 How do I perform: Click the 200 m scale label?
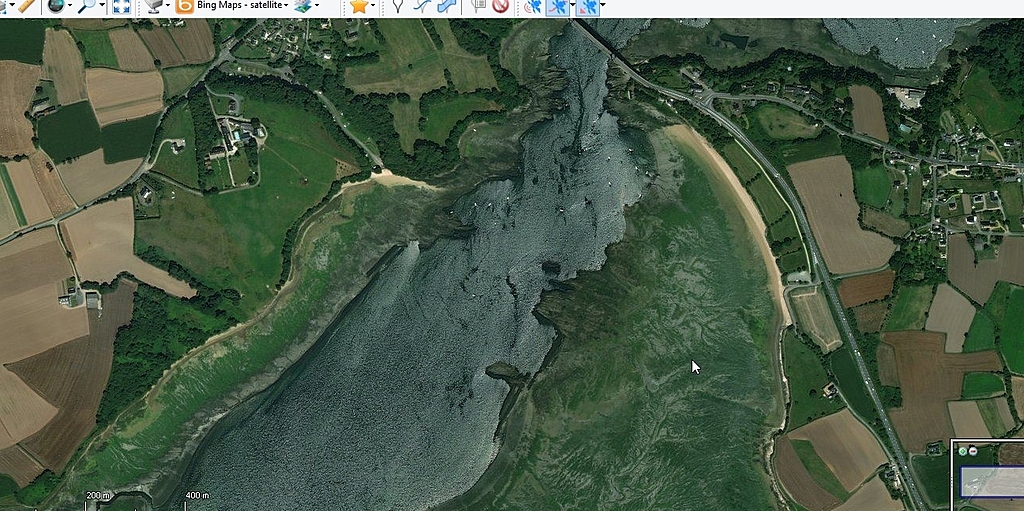click(x=97, y=495)
